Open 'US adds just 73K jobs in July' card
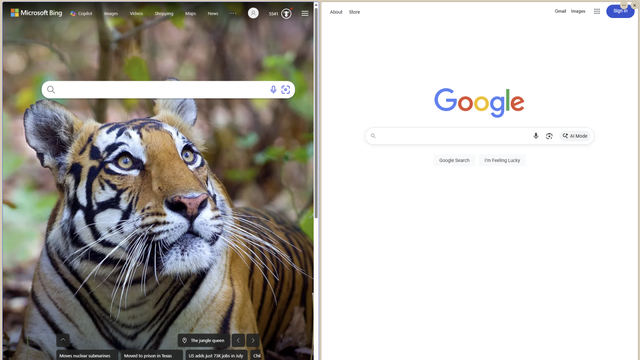 [216, 355]
